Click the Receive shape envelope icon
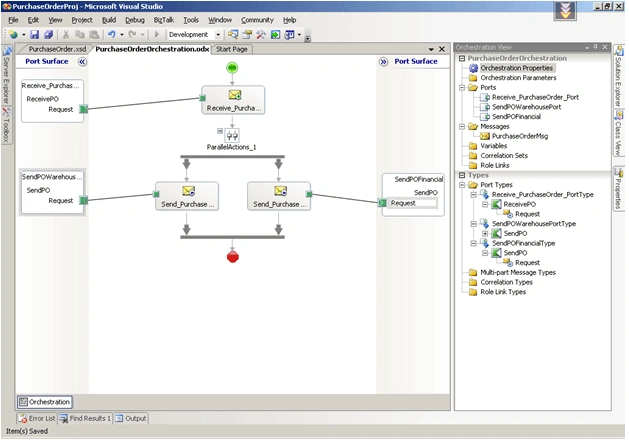Screen dimensions: 629x440 [x=235, y=95]
